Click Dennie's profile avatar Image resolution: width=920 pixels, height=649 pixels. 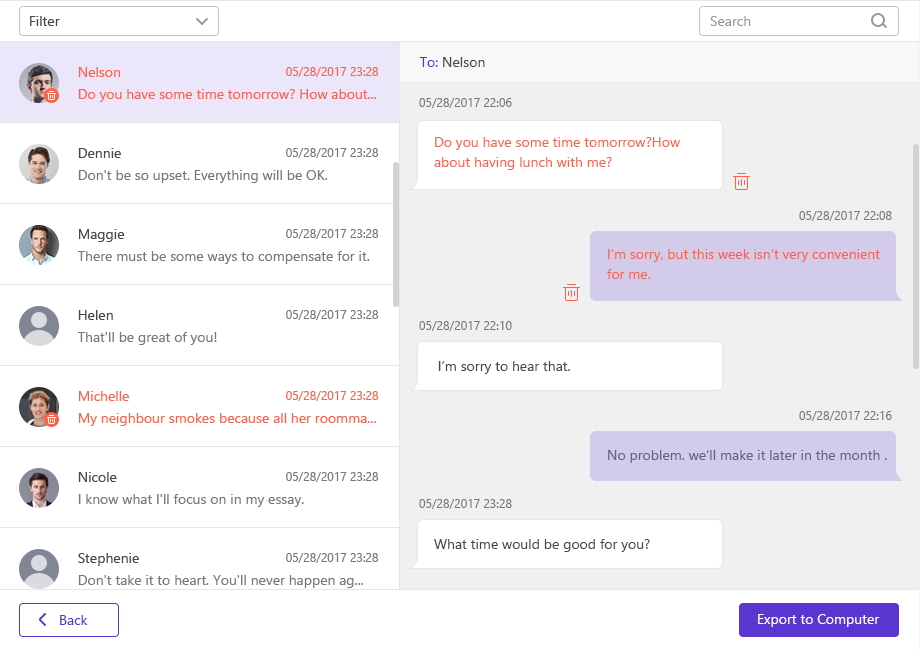tap(39, 164)
